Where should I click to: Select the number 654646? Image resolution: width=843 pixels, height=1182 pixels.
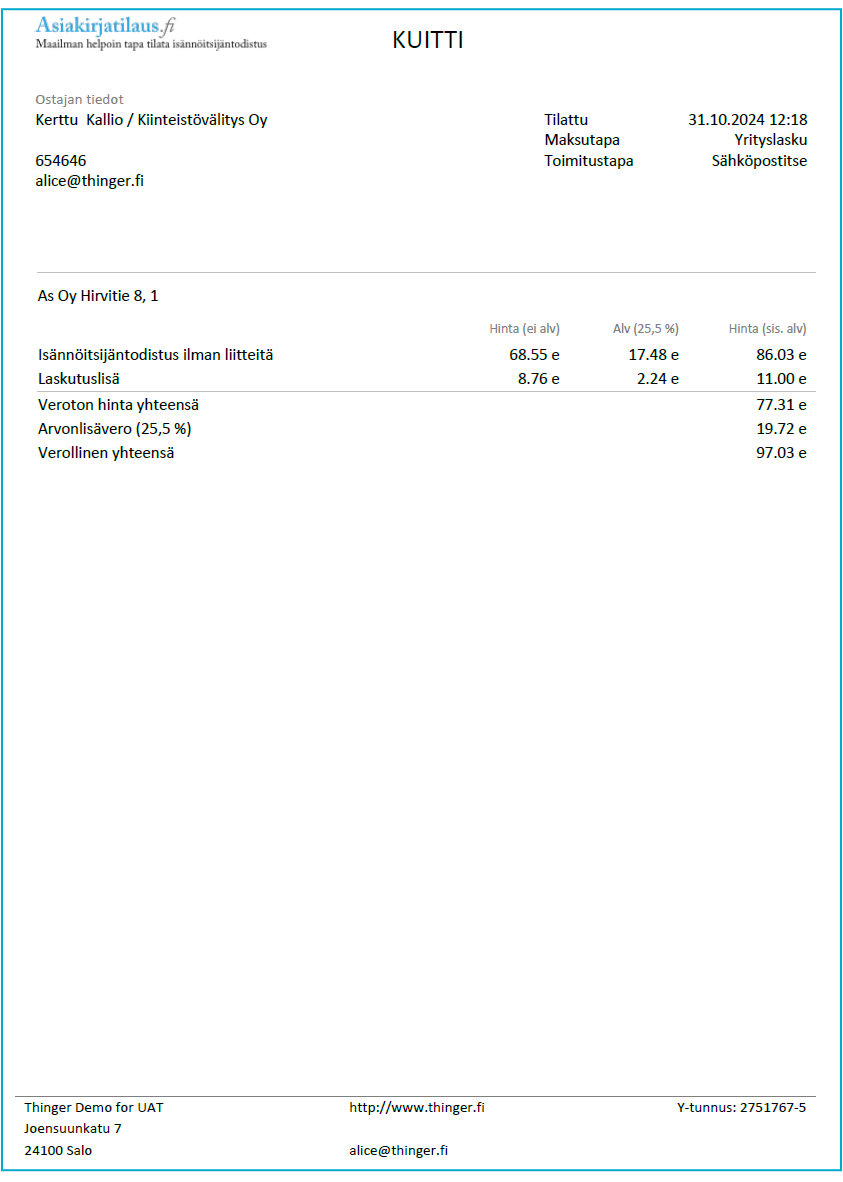pos(61,161)
